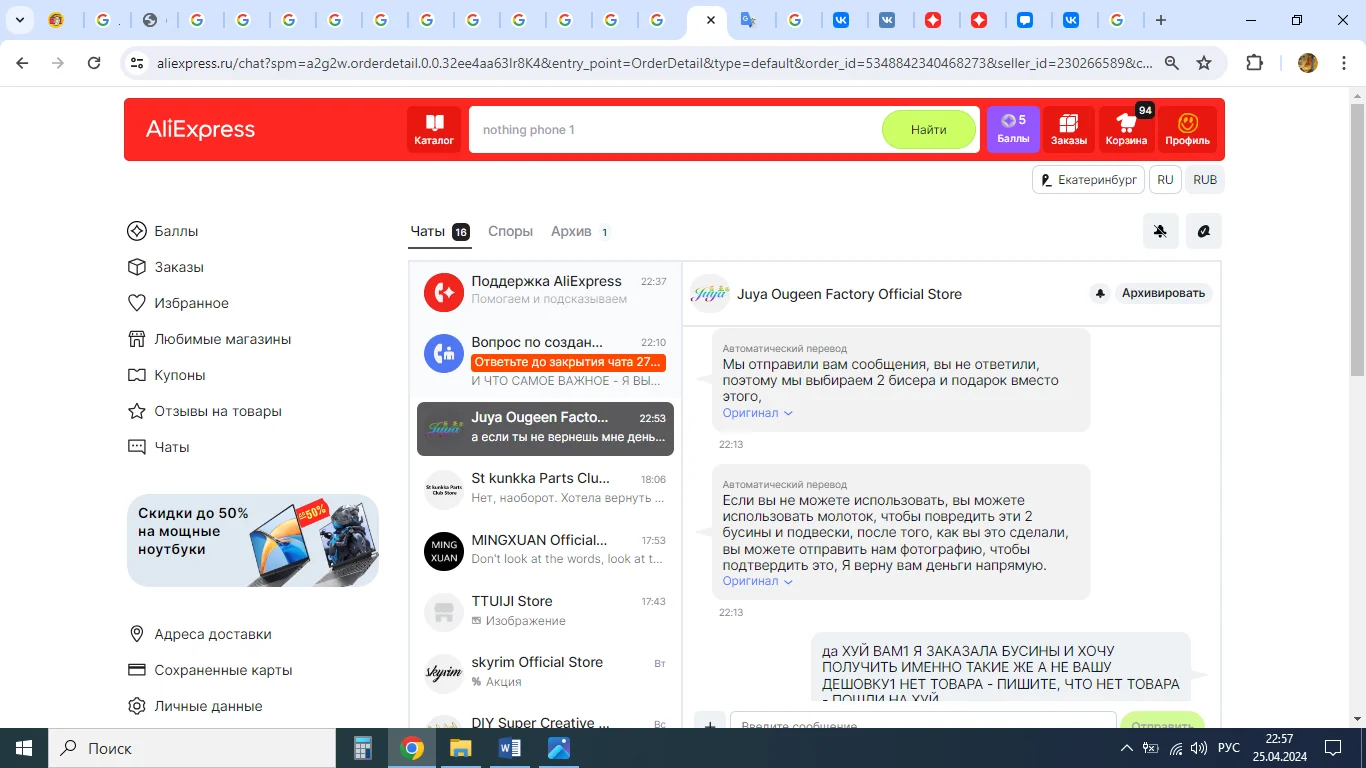1366x768 pixels.
Task: Expand Оригинал under the 2 бисера message
Action: coord(757,413)
